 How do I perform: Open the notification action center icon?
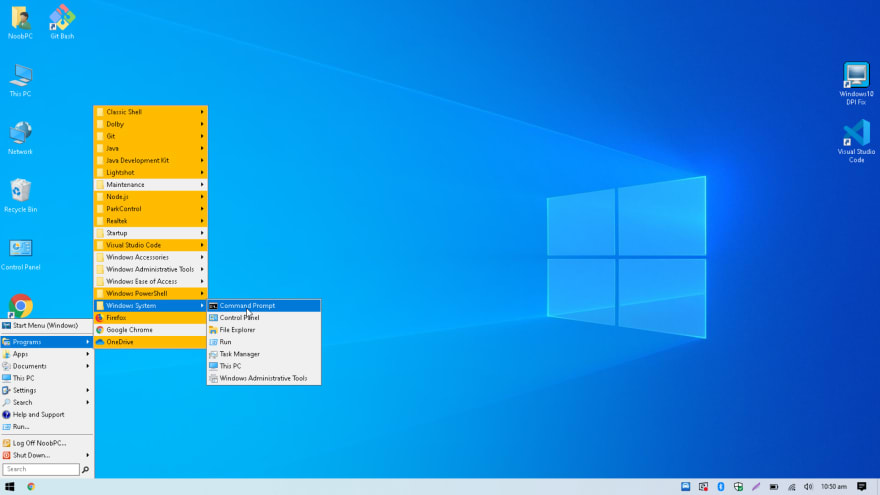861,487
